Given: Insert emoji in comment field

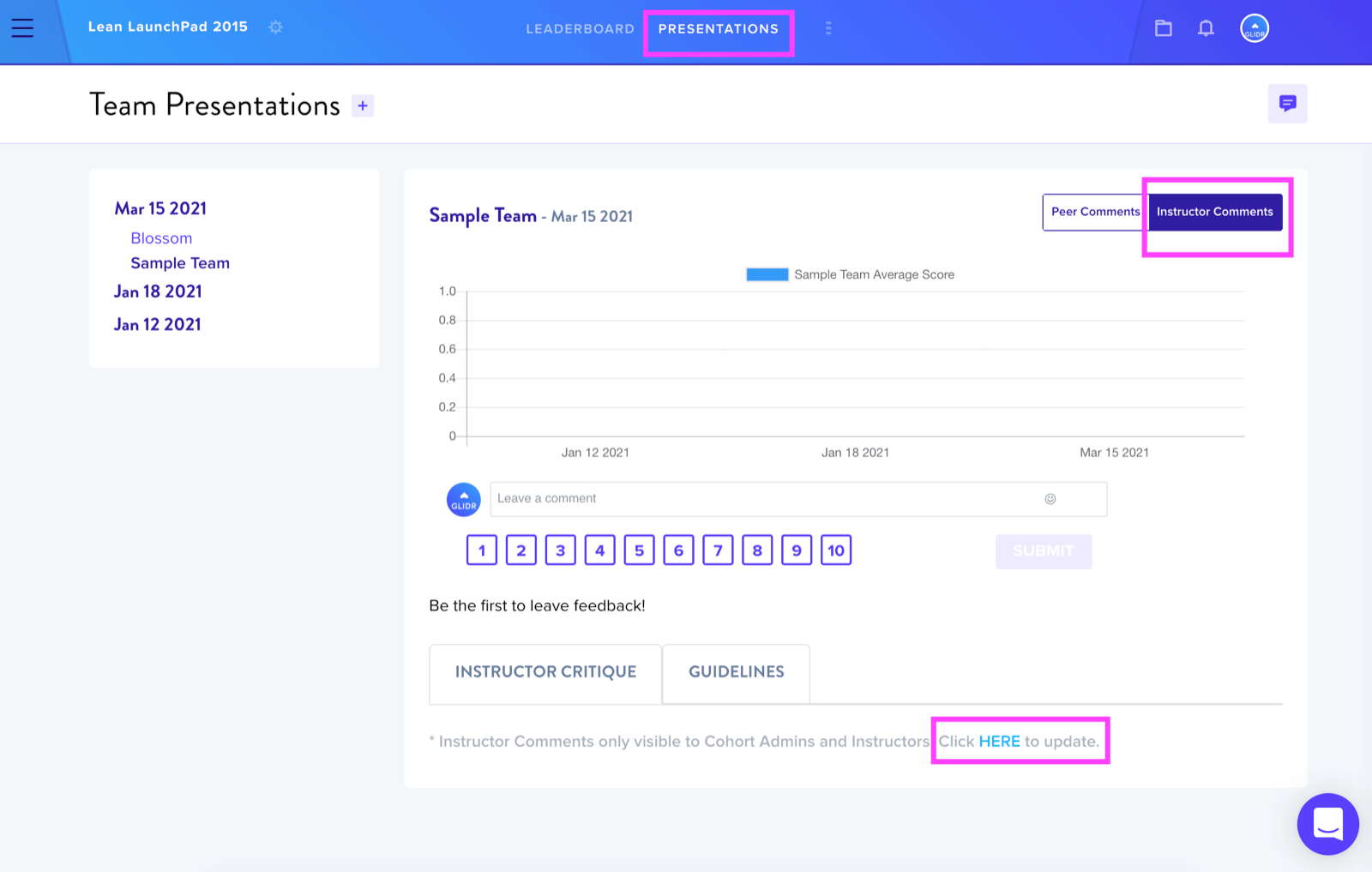Looking at the screenshot, I should (x=1050, y=499).
